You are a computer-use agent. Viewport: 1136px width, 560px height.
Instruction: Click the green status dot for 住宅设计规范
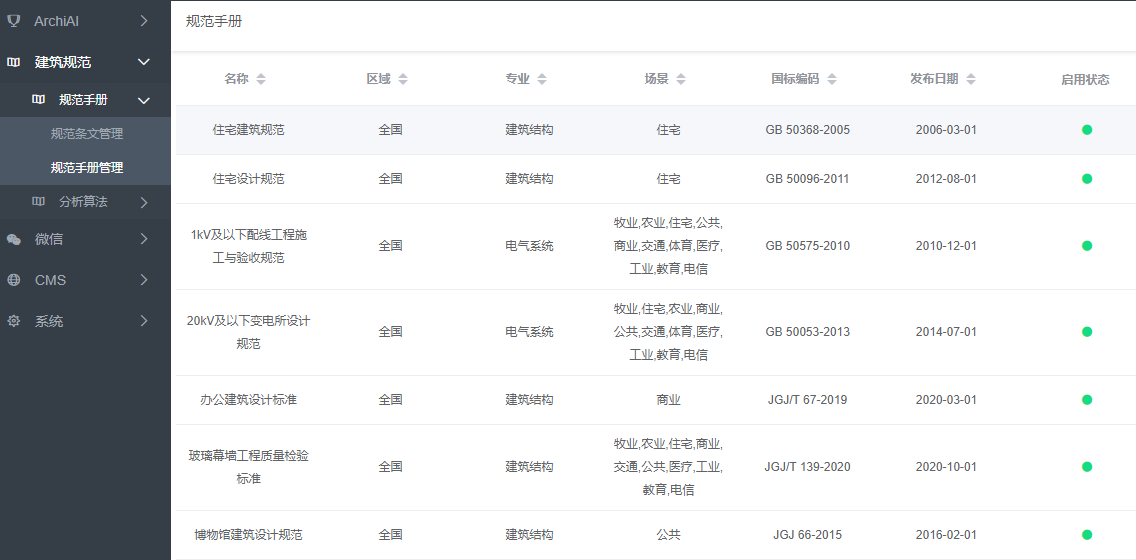(x=1086, y=179)
